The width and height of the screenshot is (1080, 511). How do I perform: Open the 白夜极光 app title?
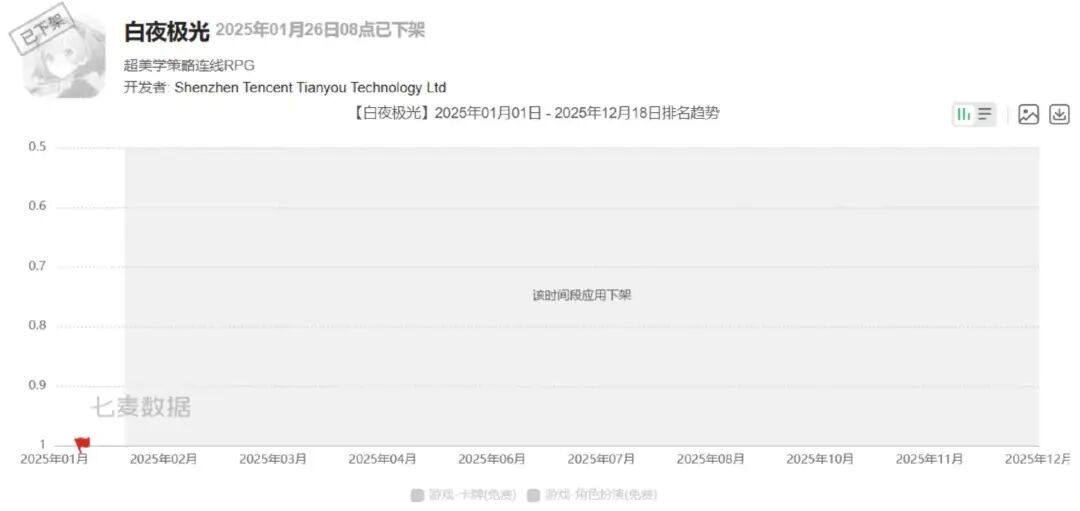coord(166,31)
